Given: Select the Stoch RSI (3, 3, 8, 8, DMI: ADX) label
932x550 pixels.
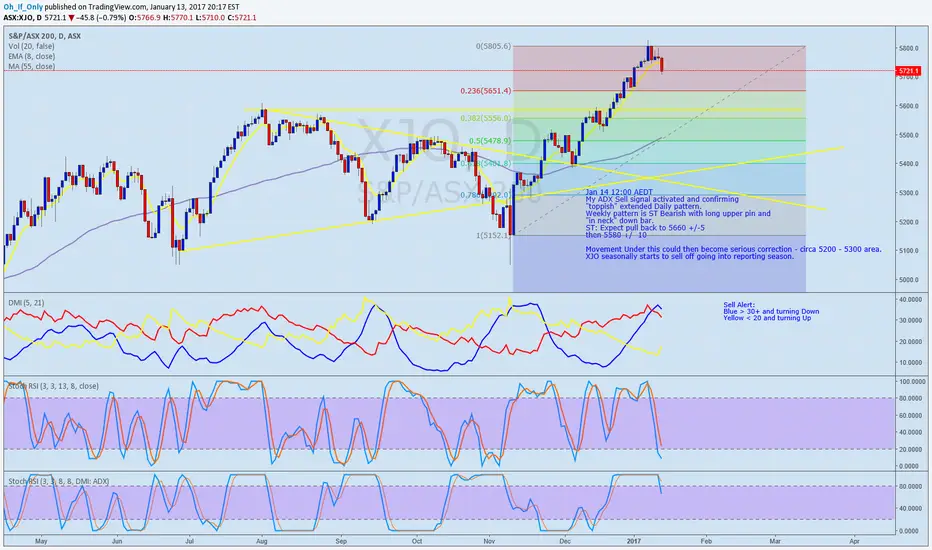Looking at the screenshot, I should click(x=58, y=481).
